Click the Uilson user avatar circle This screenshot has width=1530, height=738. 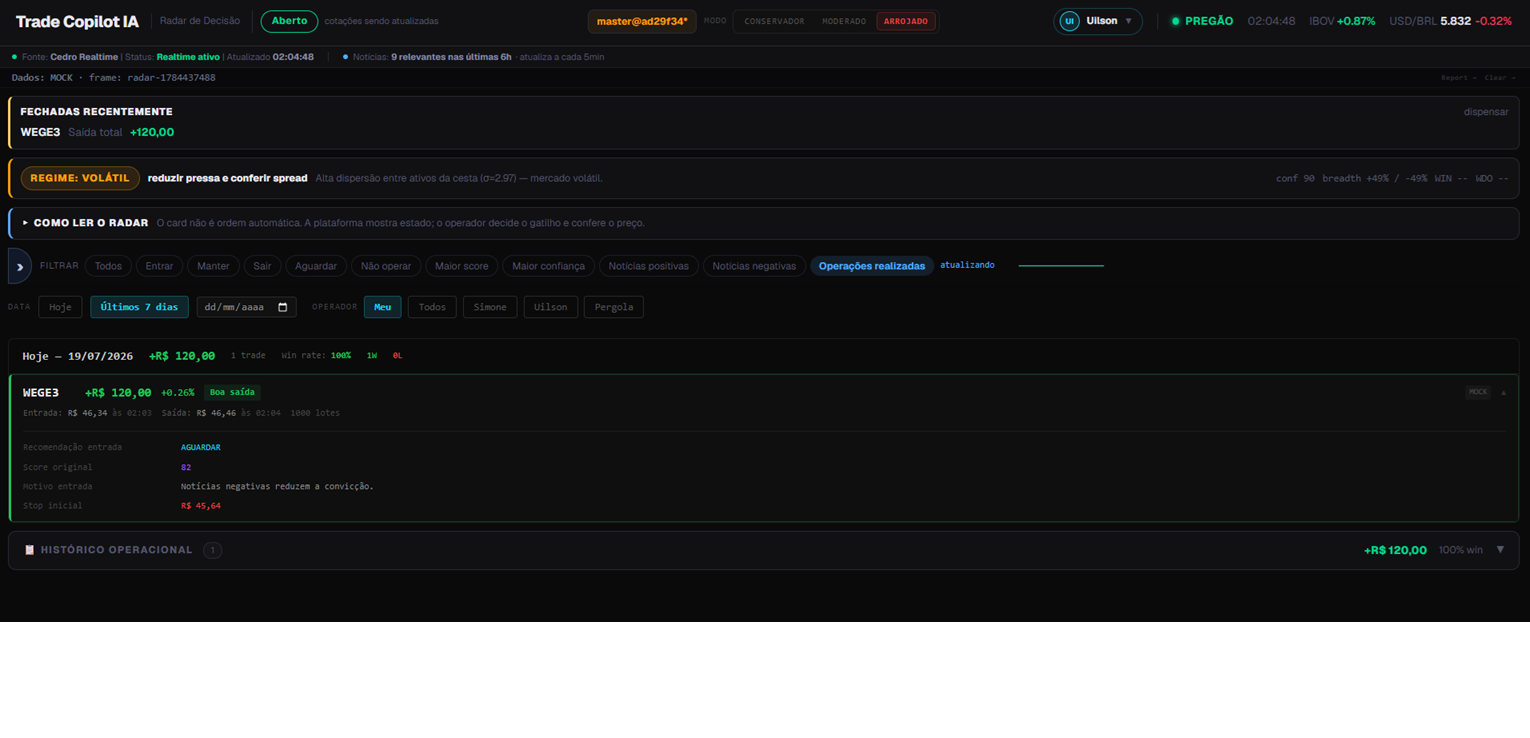(x=1069, y=21)
